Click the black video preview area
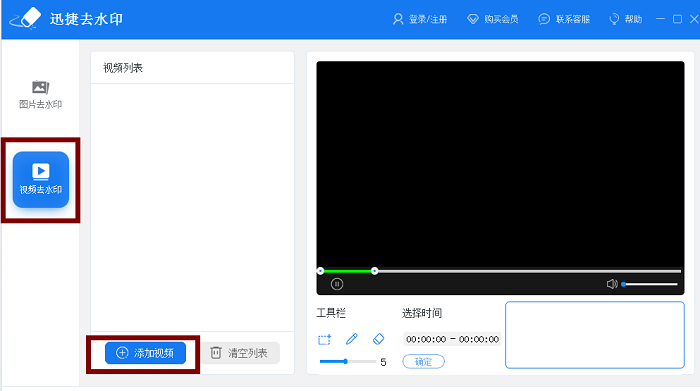 coord(500,164)
